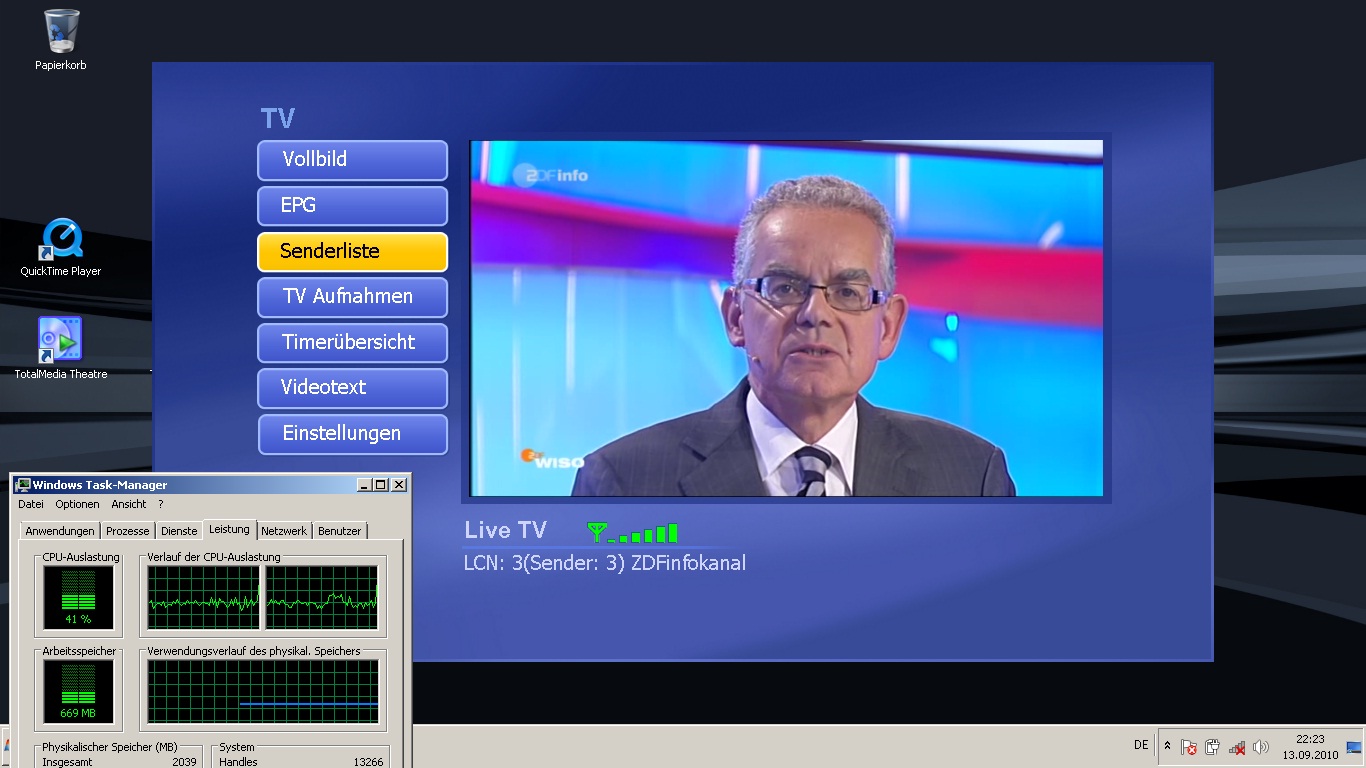Maximize the Windows Task-Manager window
Screen dimensions: 1366x768
381,485
